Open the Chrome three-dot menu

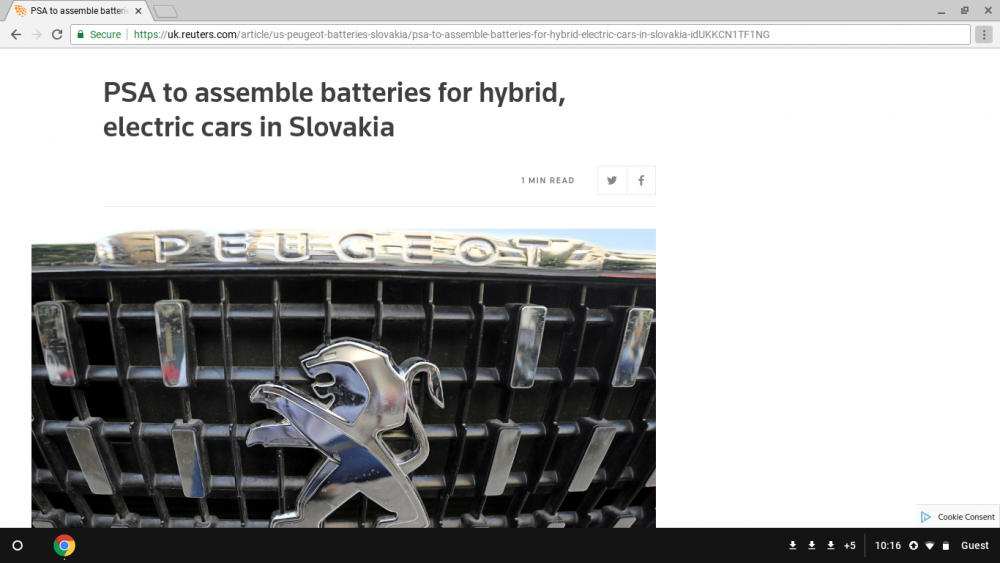click(984, 34)
